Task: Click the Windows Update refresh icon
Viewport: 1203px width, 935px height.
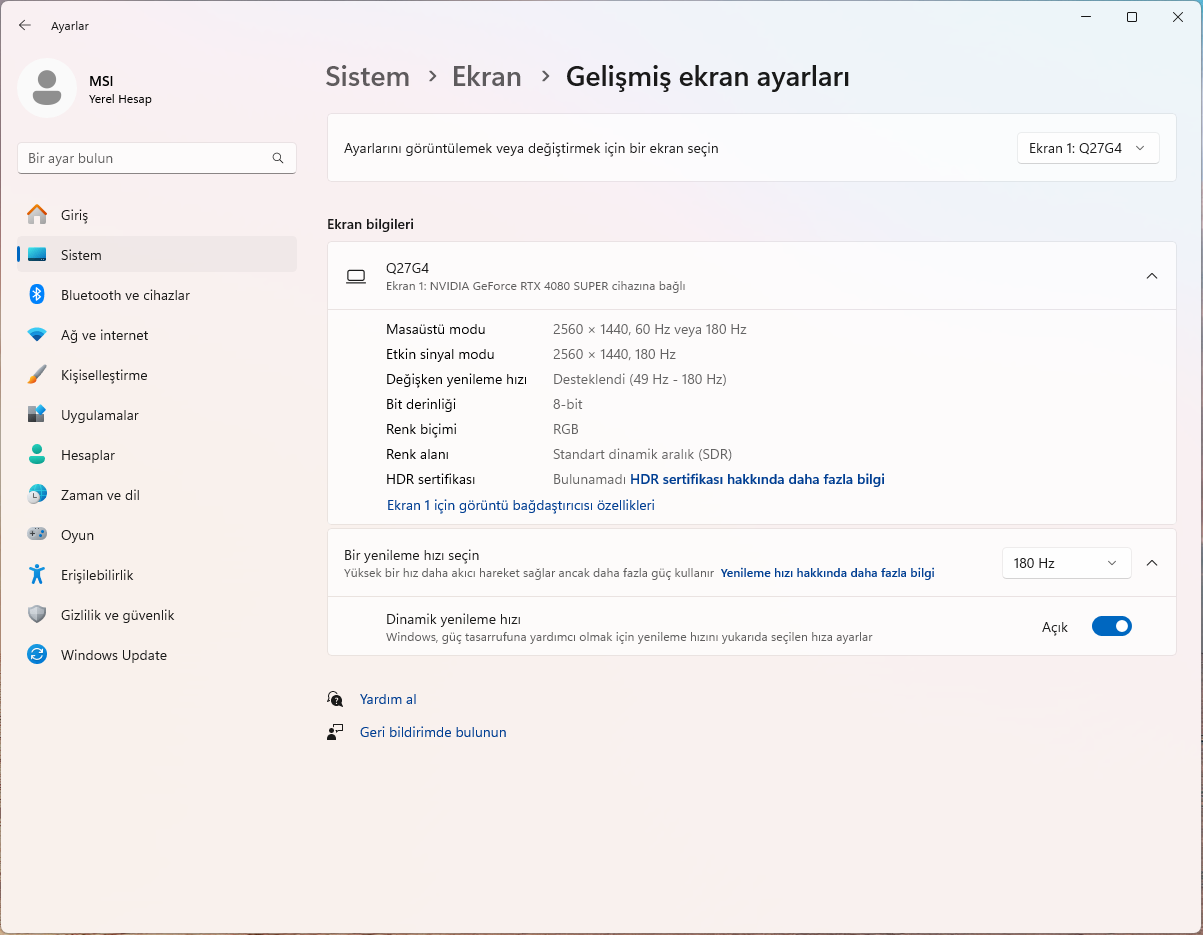Action: pyautogui.click(x=37, y=655)
